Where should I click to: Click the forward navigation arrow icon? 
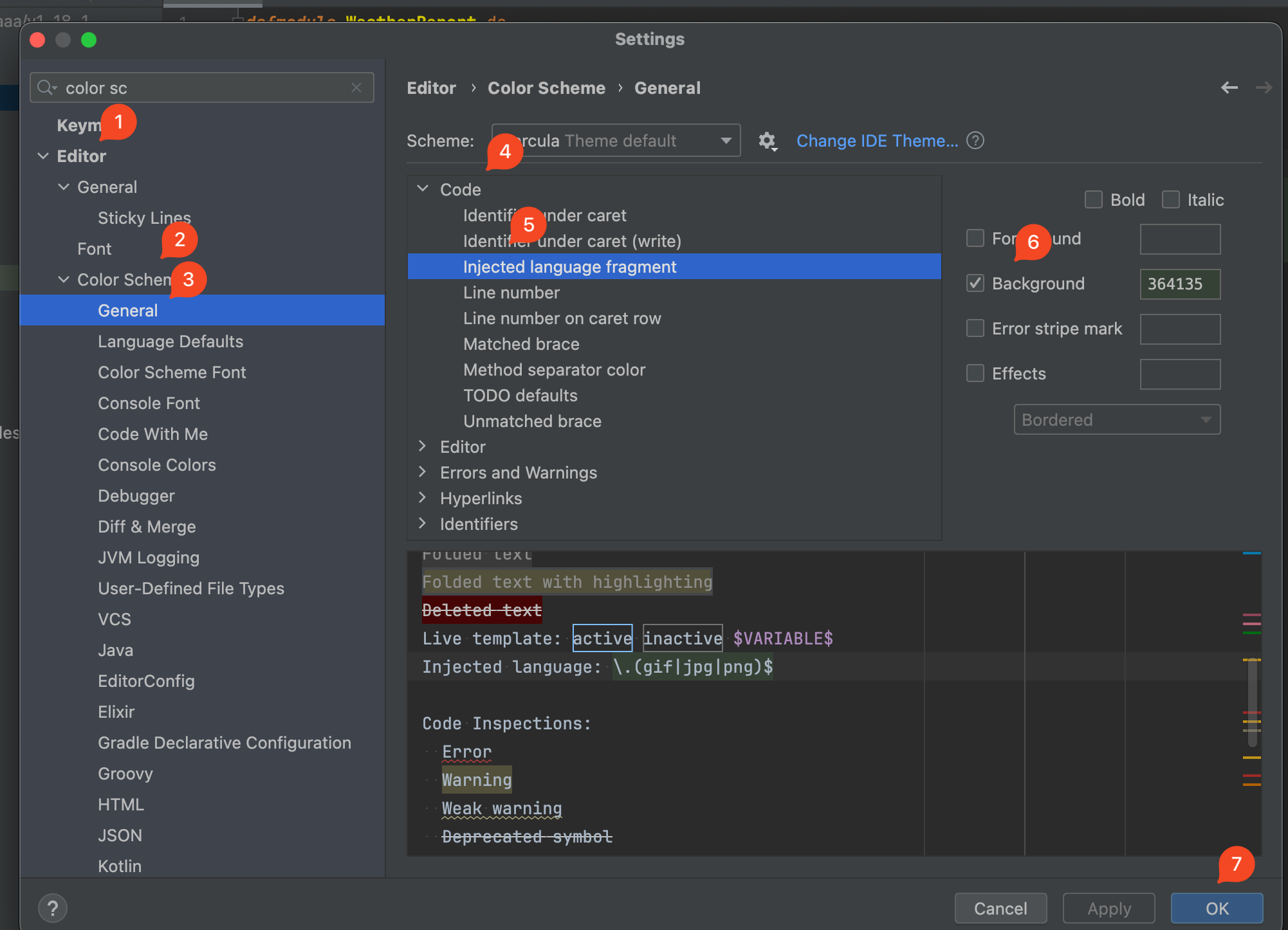coord(1264,87)
